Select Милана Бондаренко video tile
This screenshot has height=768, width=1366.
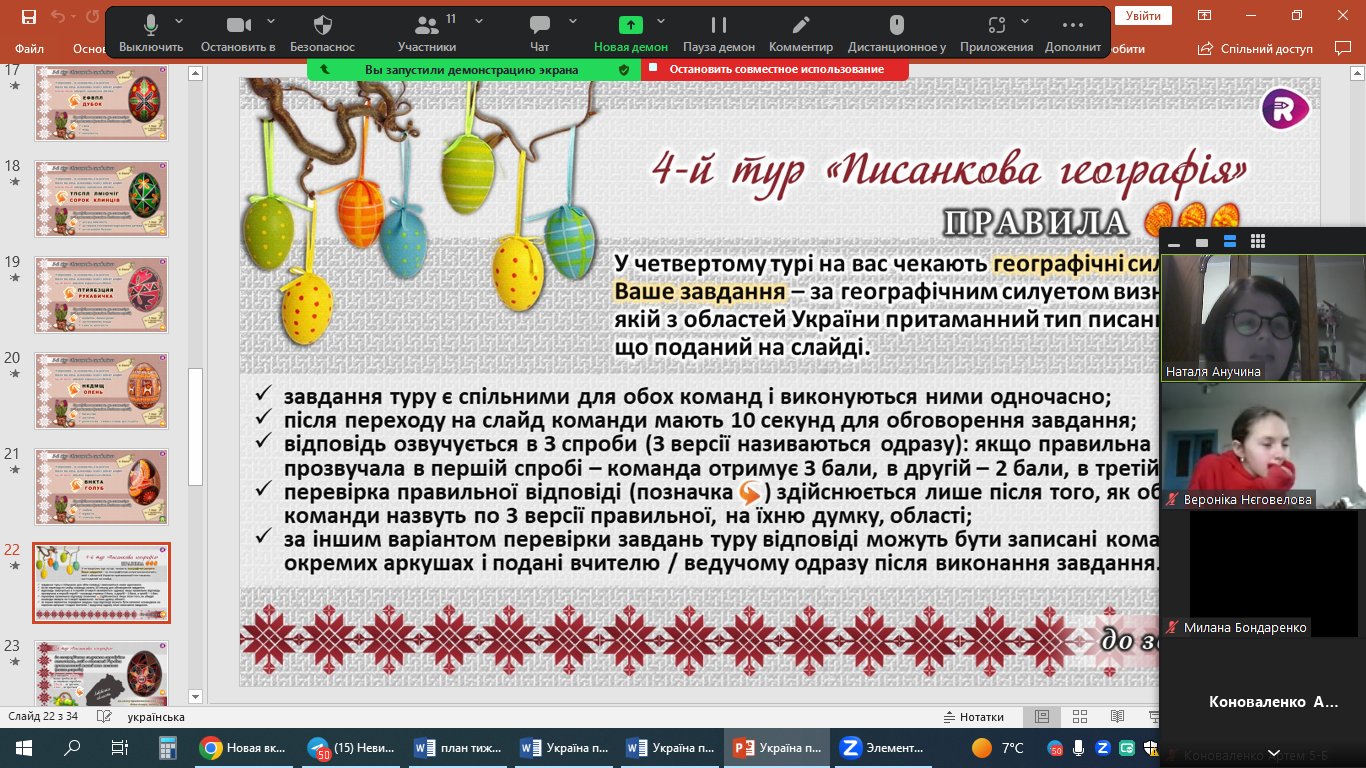1262,573
